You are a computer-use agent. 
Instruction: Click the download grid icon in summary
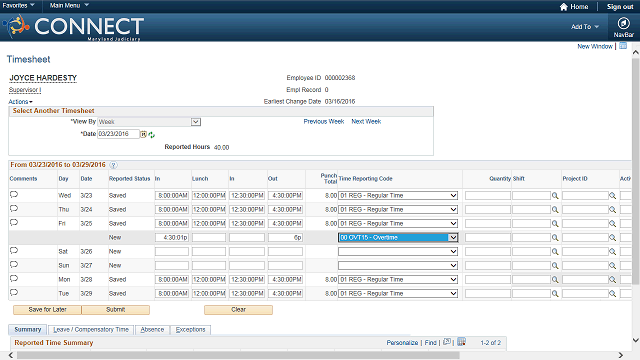pos(461,342)
